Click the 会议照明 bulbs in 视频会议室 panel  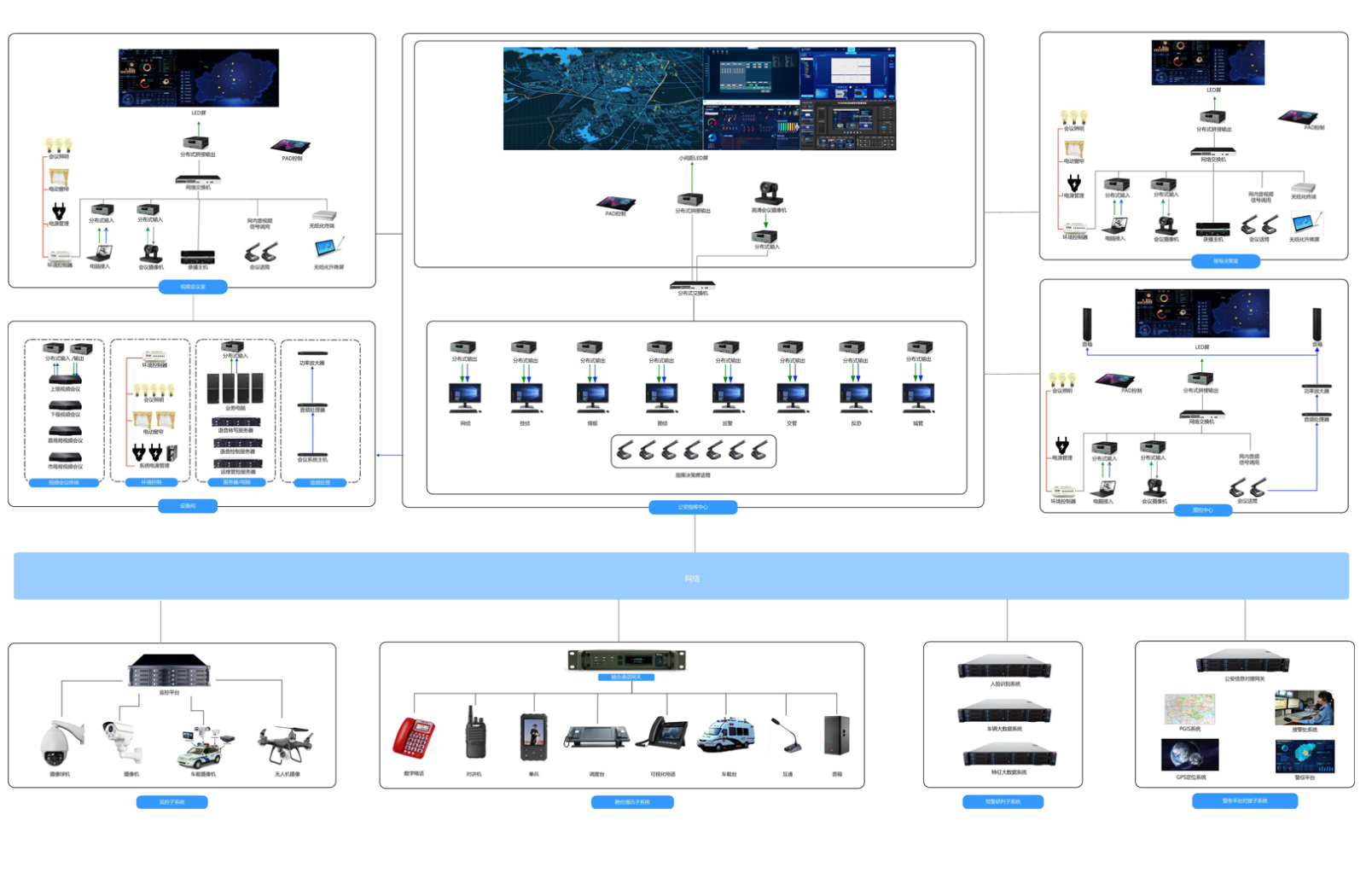tap(59, 146)
